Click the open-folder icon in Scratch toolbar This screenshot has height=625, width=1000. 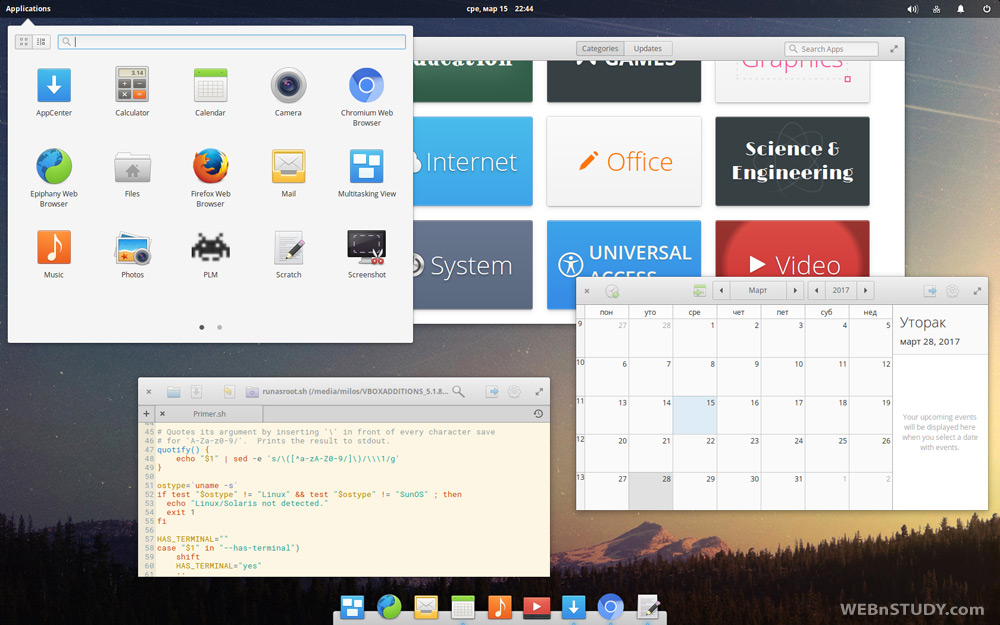[173, 392]
